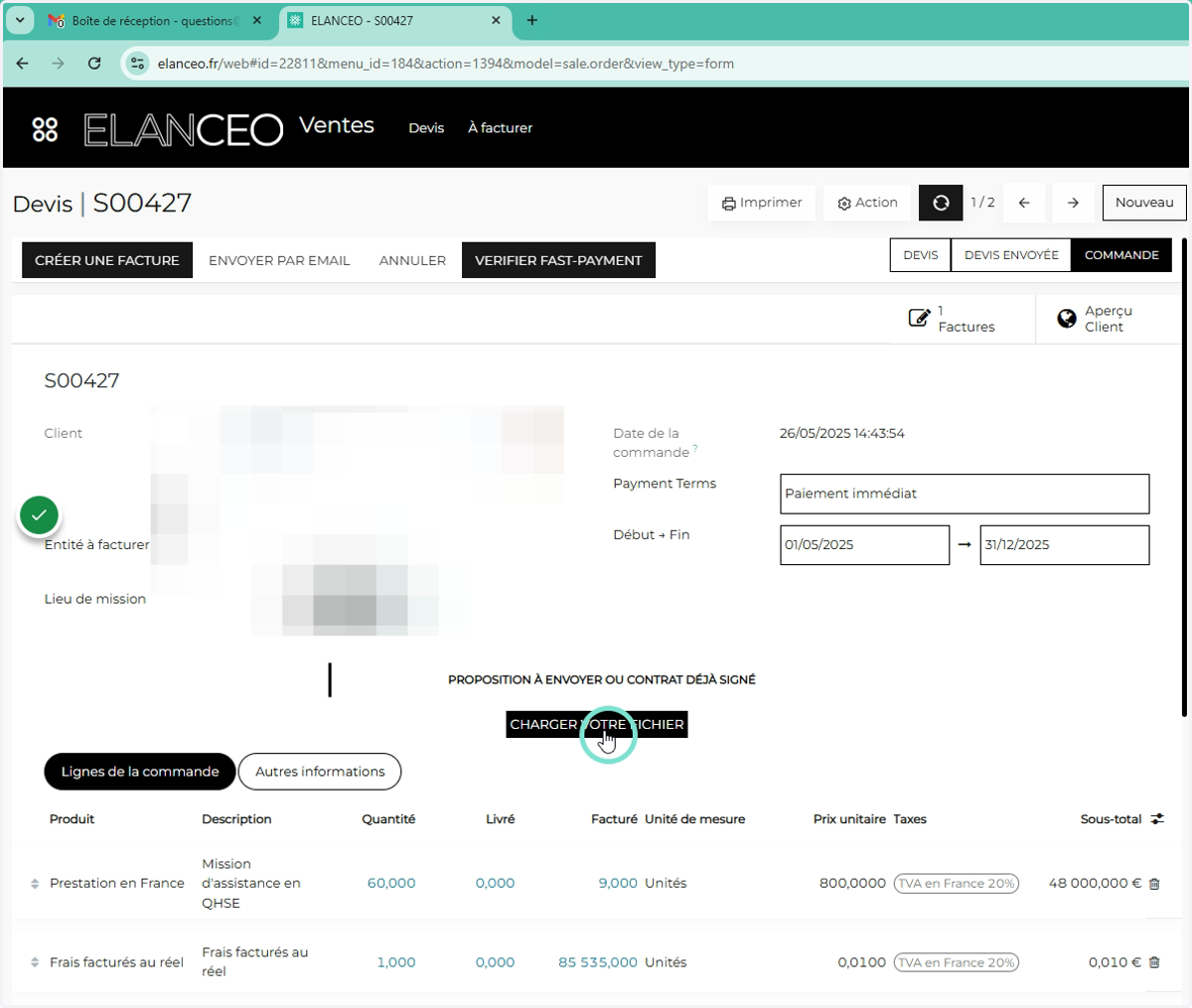
Task: Click the Quantité column header
Action: click(x=388, y=819)
